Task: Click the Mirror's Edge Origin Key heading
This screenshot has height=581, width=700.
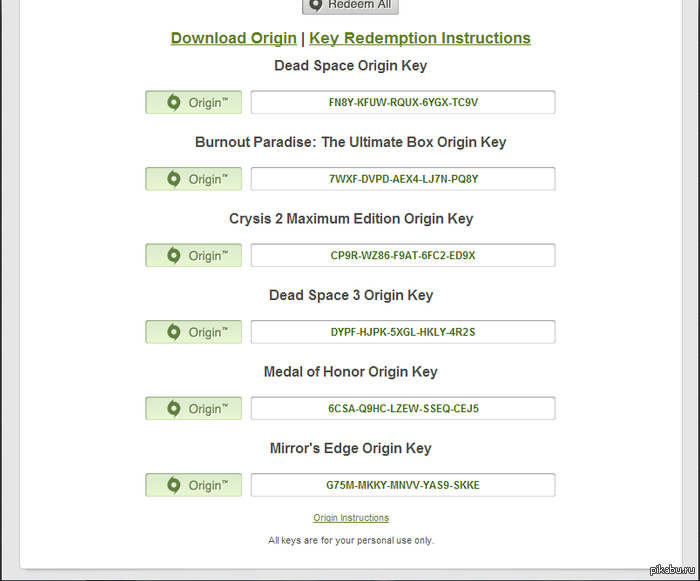Action: pyautogui.click(x=351, y=448)
